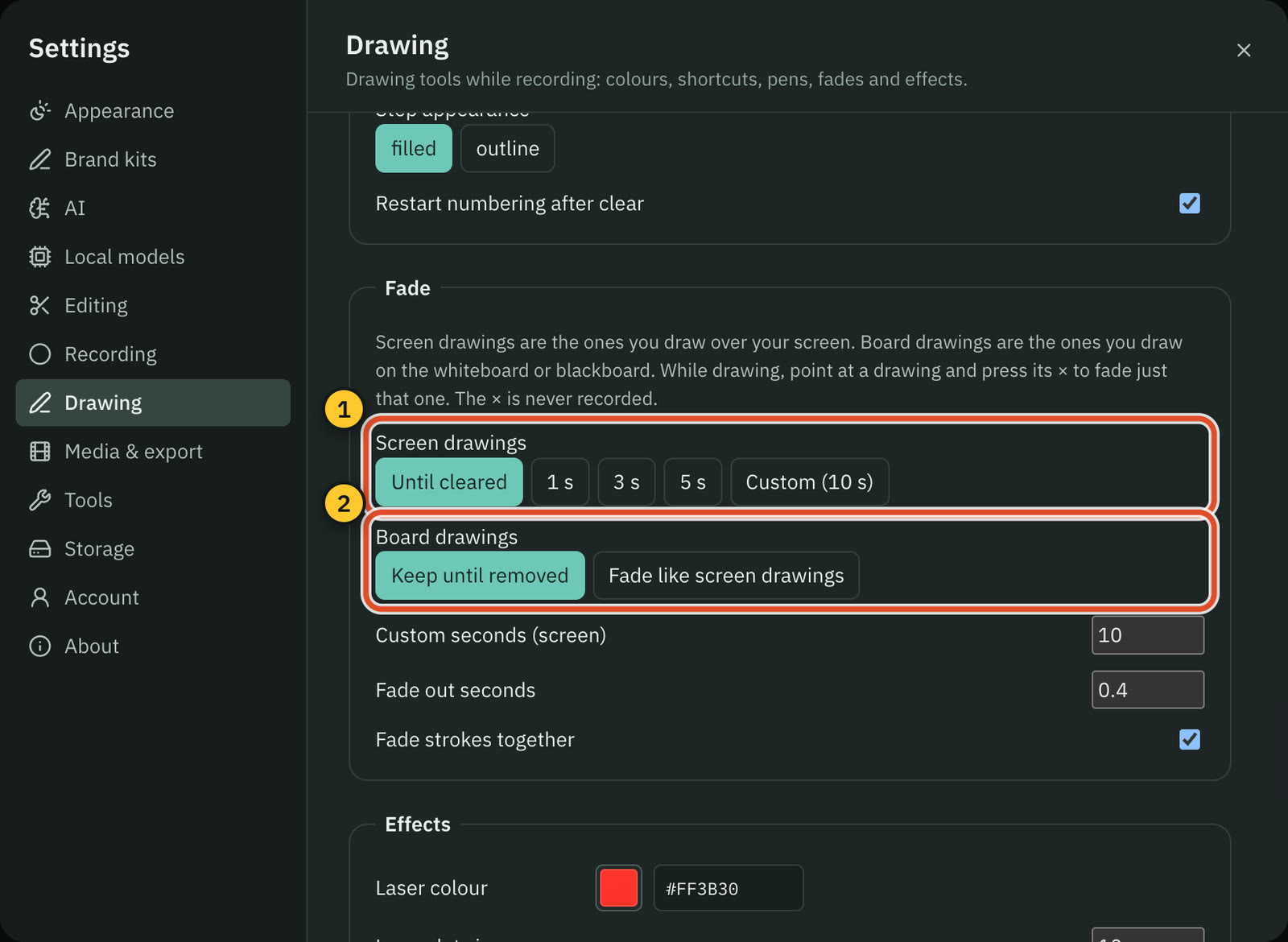Click the #FF3B30 hex colour field
Image resolution: width=1288 pixels, height=942 pixels.
[729, 888]
